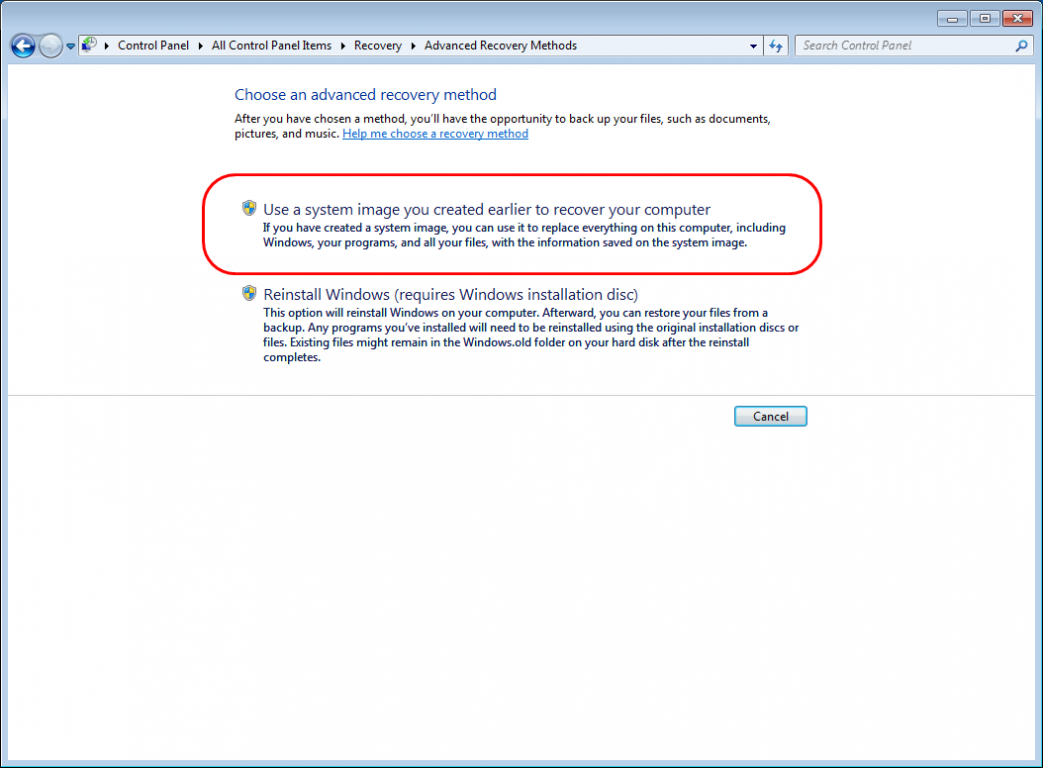Click shield icon beside Reinstall Windows
The height and width of the screenshot is (768, 1043).
coord(249,293)
